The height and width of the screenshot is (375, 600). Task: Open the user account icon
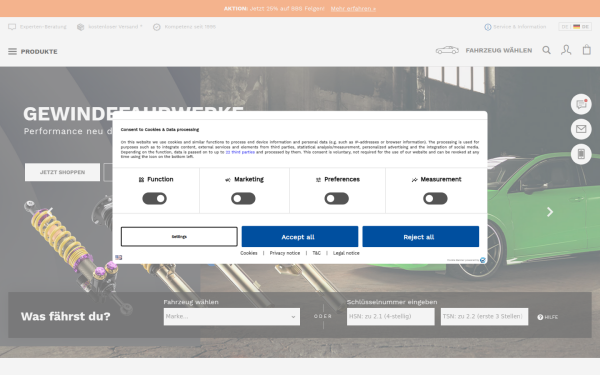[x=566, y=50]
